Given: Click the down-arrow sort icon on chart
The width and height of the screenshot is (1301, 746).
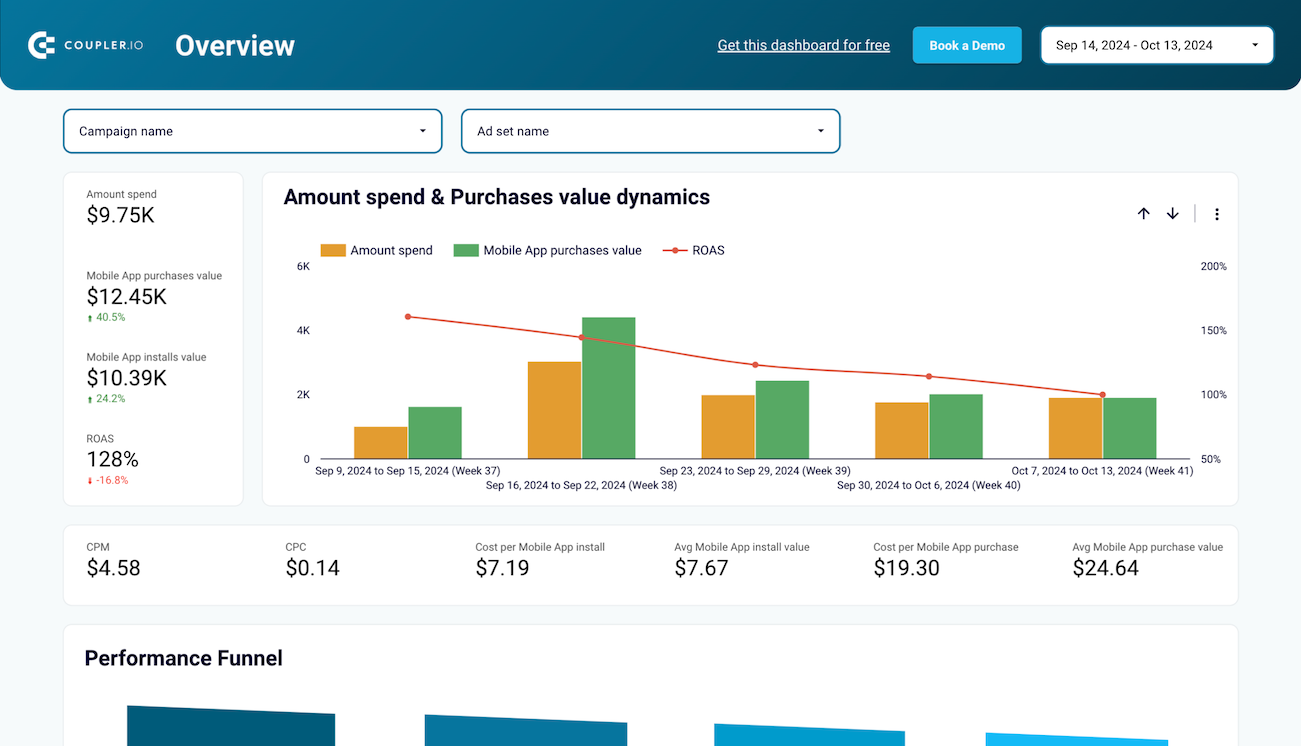Looking at the screenshot, I should click(1172, 213).
